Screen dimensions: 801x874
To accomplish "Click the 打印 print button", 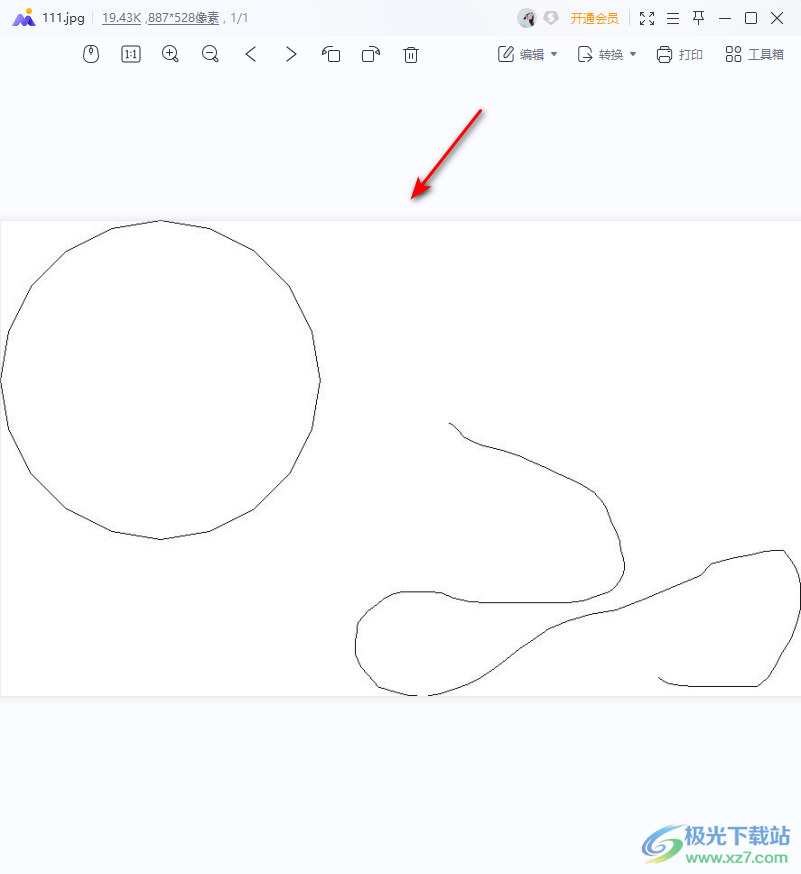I will click(680, 54).
